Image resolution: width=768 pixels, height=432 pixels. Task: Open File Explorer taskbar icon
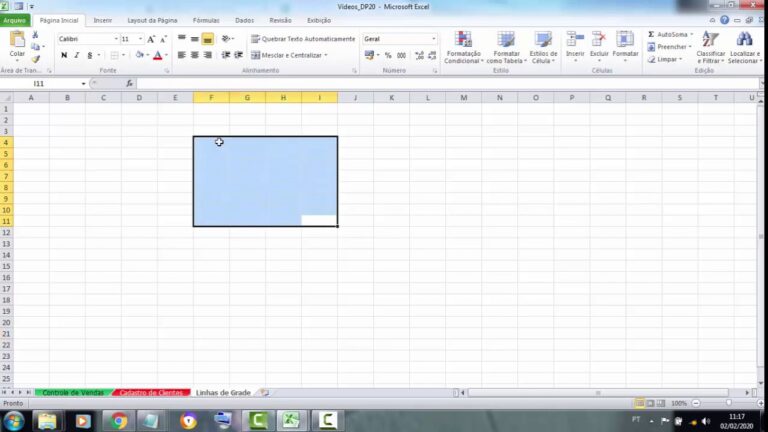(47, 421)
